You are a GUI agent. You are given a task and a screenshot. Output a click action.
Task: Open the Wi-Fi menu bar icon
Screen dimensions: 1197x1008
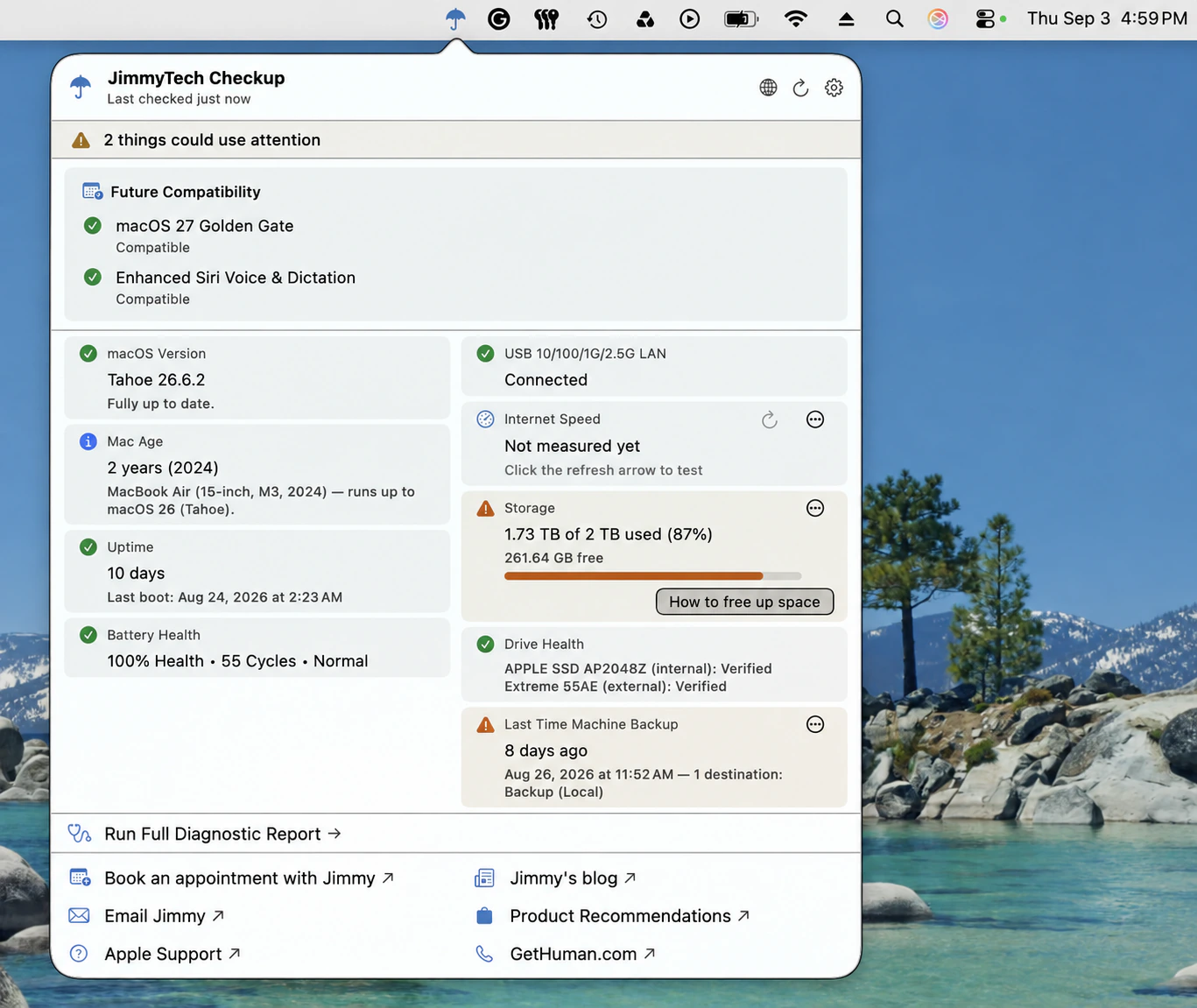tap(796, 18)
